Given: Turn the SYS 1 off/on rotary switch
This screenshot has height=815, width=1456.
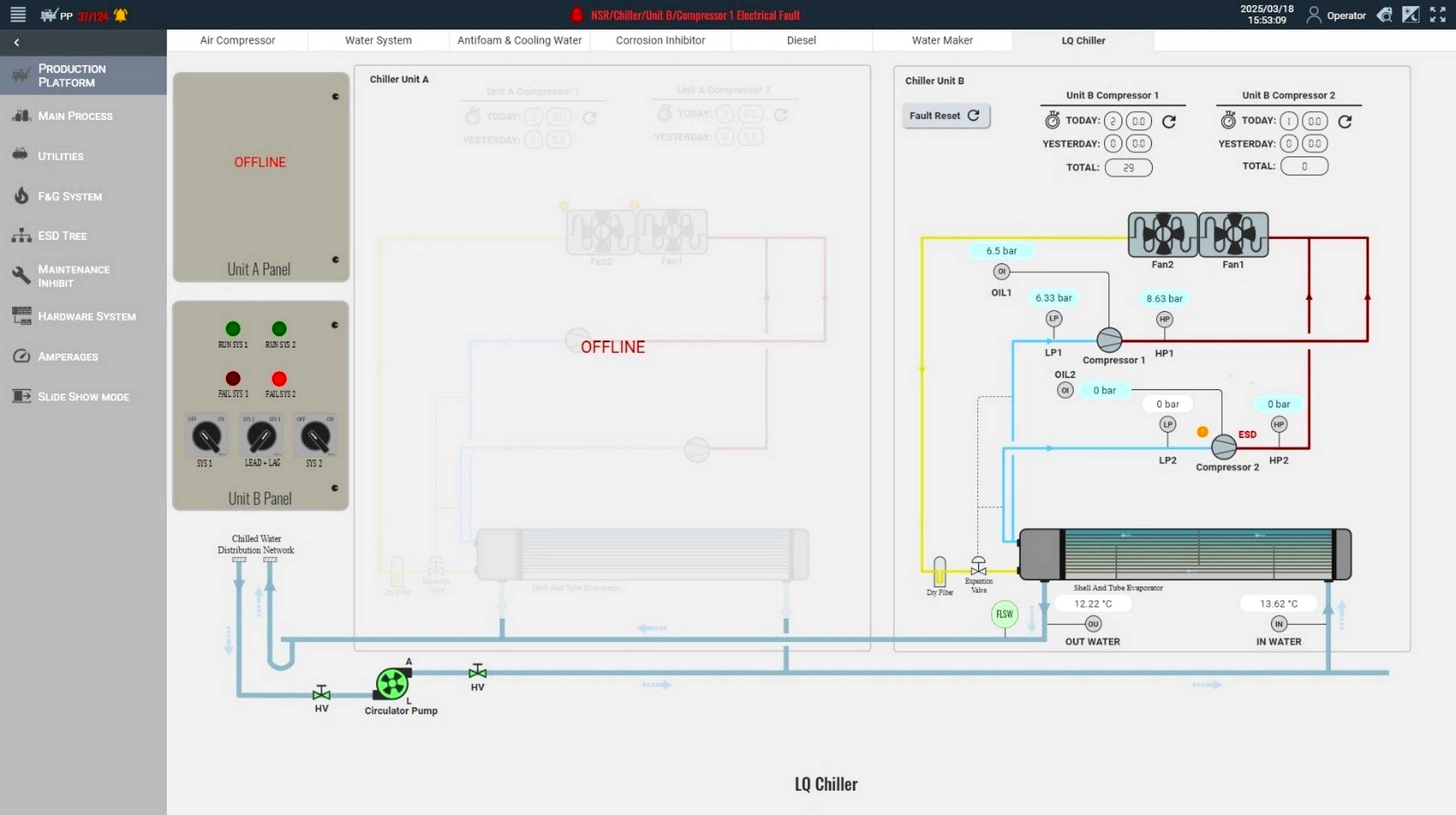Looking at the screenshot, I should click(x=206, y=437).
